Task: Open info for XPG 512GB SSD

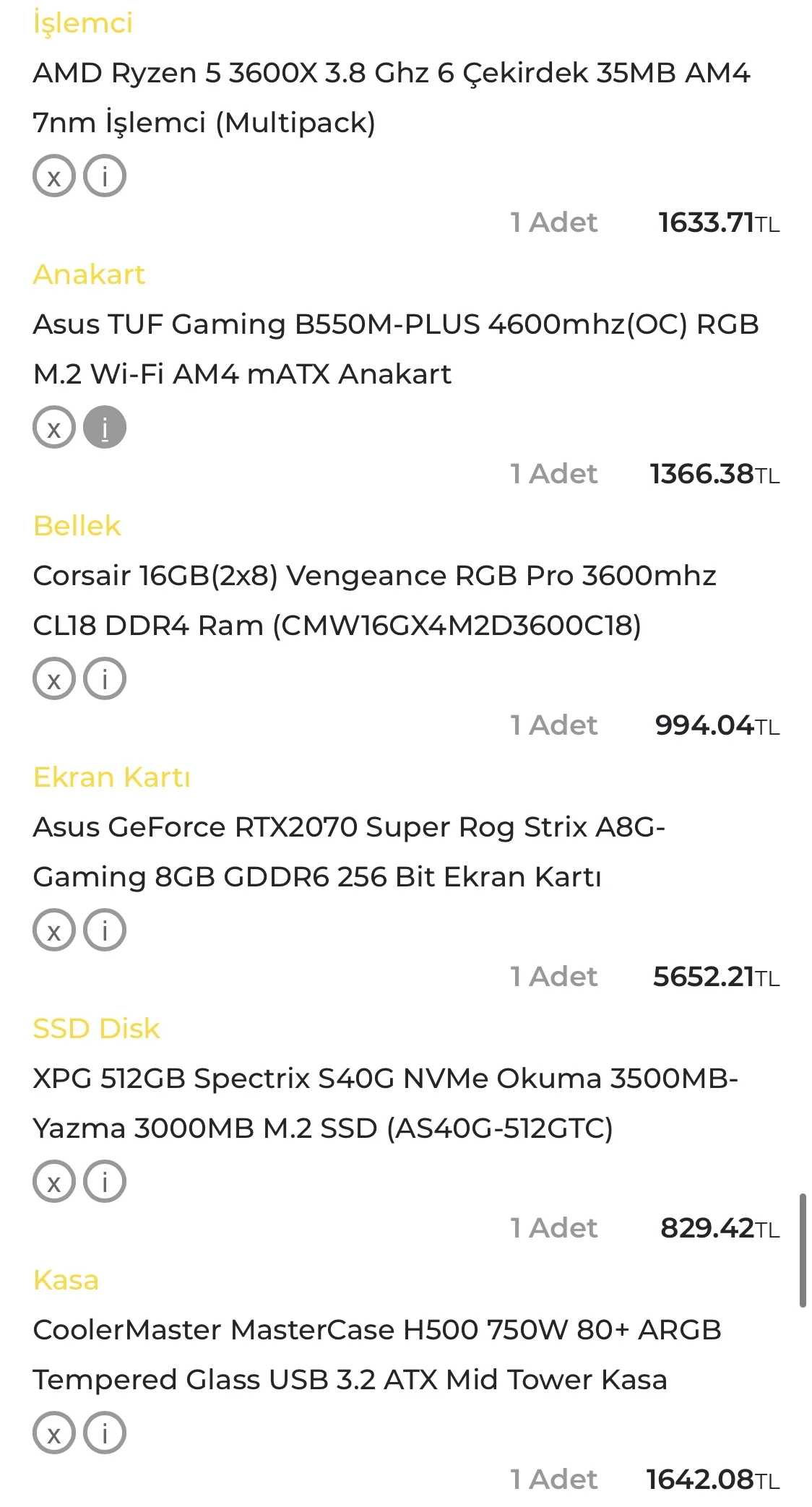Action: tap(105, 1182)
